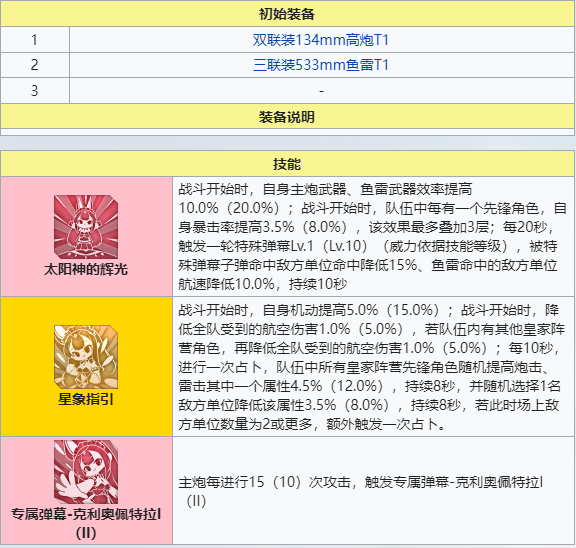
Task: Click equipment slot number 2 cell
Action: pos(35,65)
